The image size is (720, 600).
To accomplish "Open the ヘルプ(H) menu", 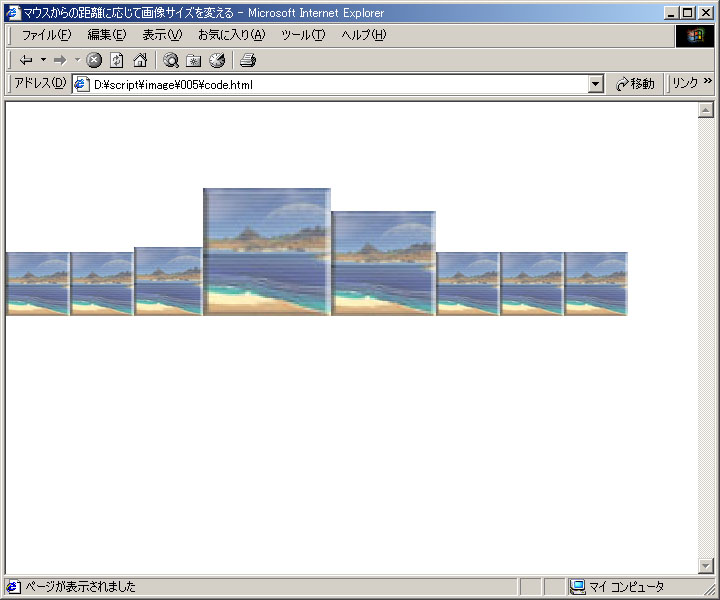I will point(364,35).
